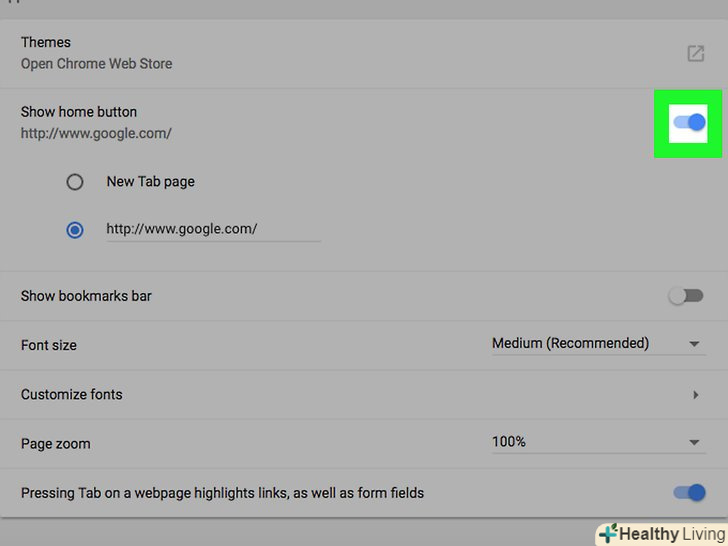Click the Themes external link icon
The image size is (728, 546).
tap(695, 53)
